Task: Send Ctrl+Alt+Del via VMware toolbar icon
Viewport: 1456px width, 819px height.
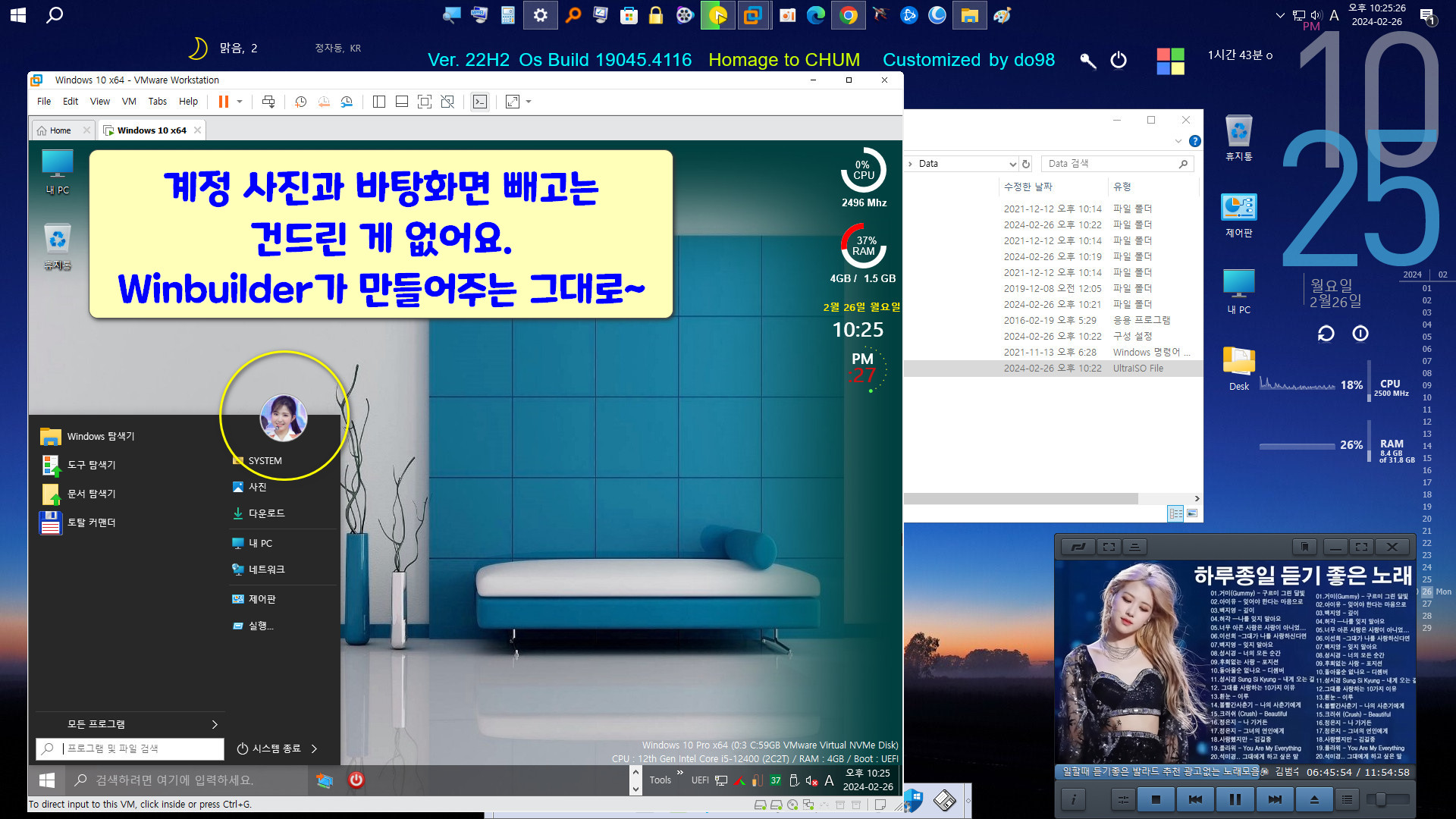Action: coord(268,102)
